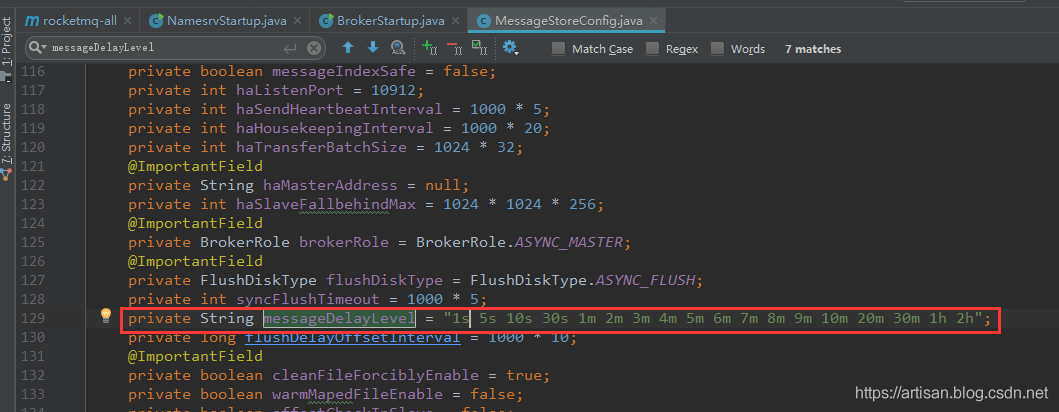Enable the Words checkbox

click(x=718, y=48)
